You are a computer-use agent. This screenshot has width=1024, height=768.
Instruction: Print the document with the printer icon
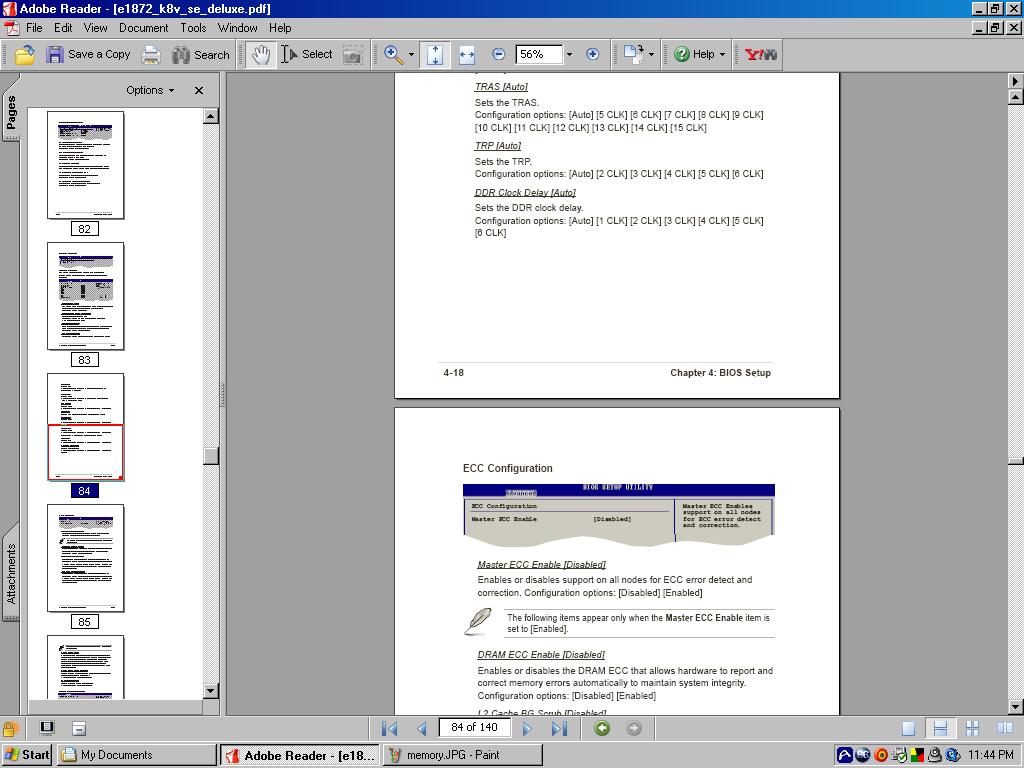(x=151, y=55)
